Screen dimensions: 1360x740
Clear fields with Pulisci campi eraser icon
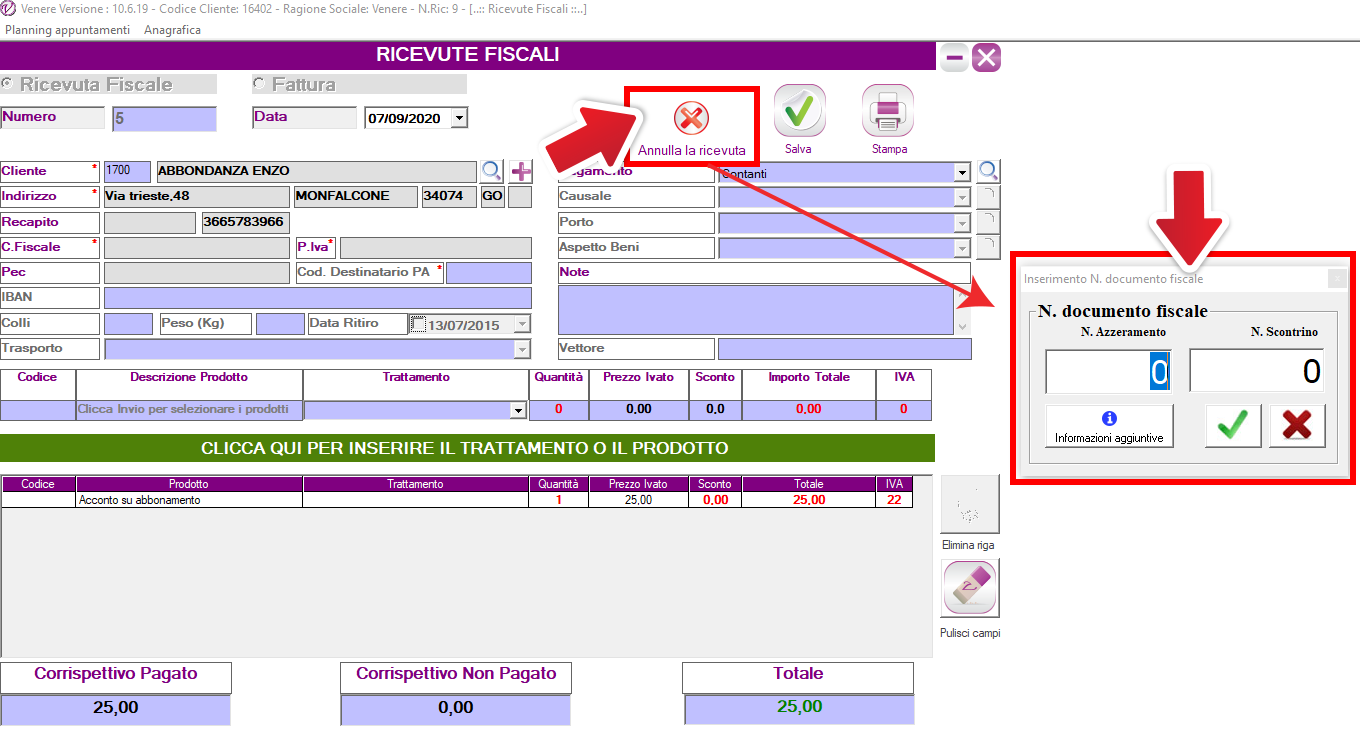(970, 587)
